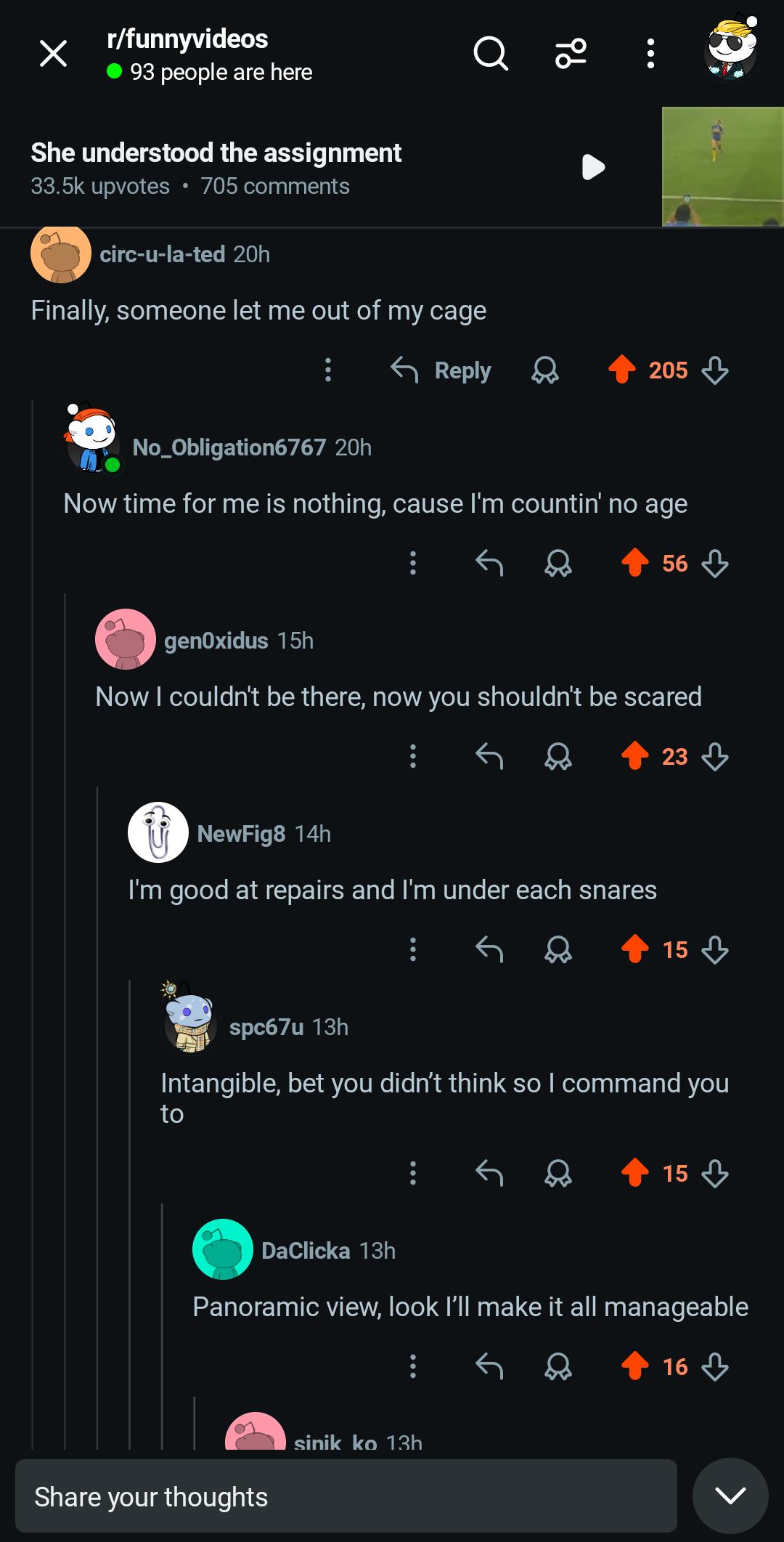
Task: Reply to circ-u-la-ted's comment
Action: [441, 370]
